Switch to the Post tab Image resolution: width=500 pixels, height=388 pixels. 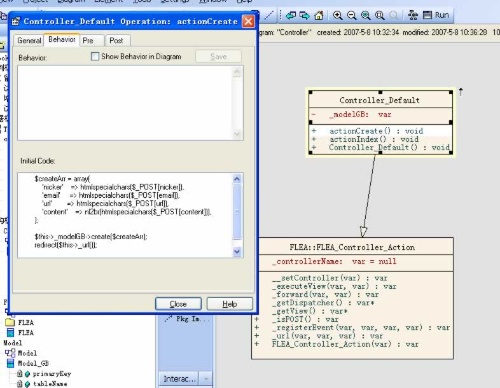[116, 41]
